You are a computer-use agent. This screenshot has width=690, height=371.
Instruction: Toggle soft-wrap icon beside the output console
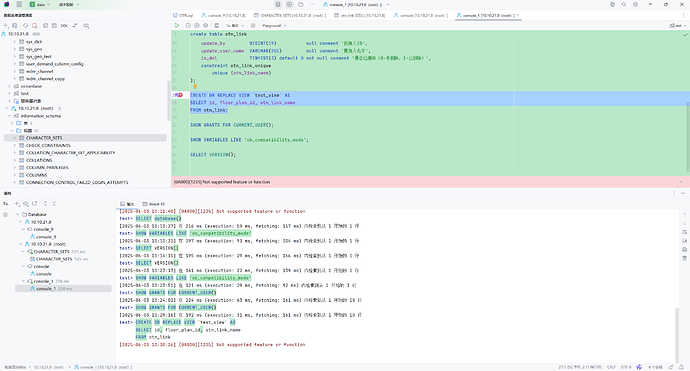(x=684, y=232)
